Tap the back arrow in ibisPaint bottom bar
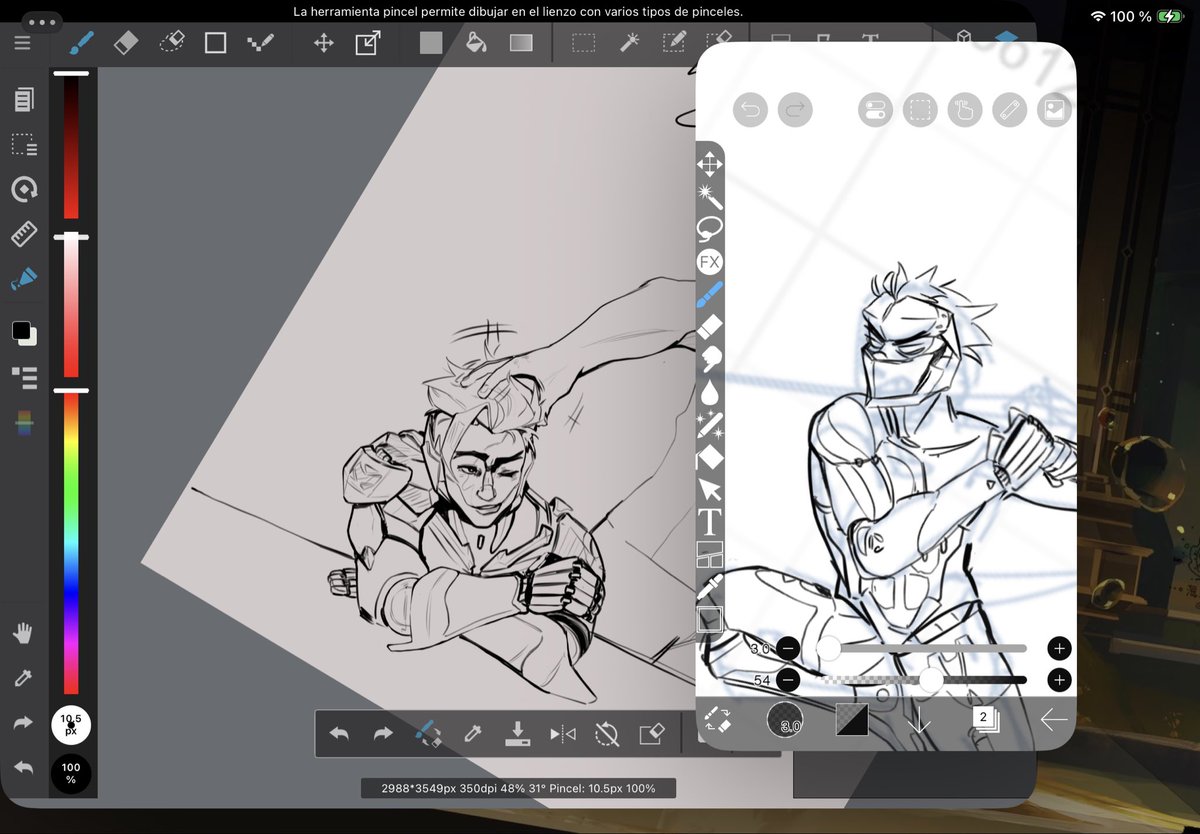The image size is (1200, 834). point(1053,719)
